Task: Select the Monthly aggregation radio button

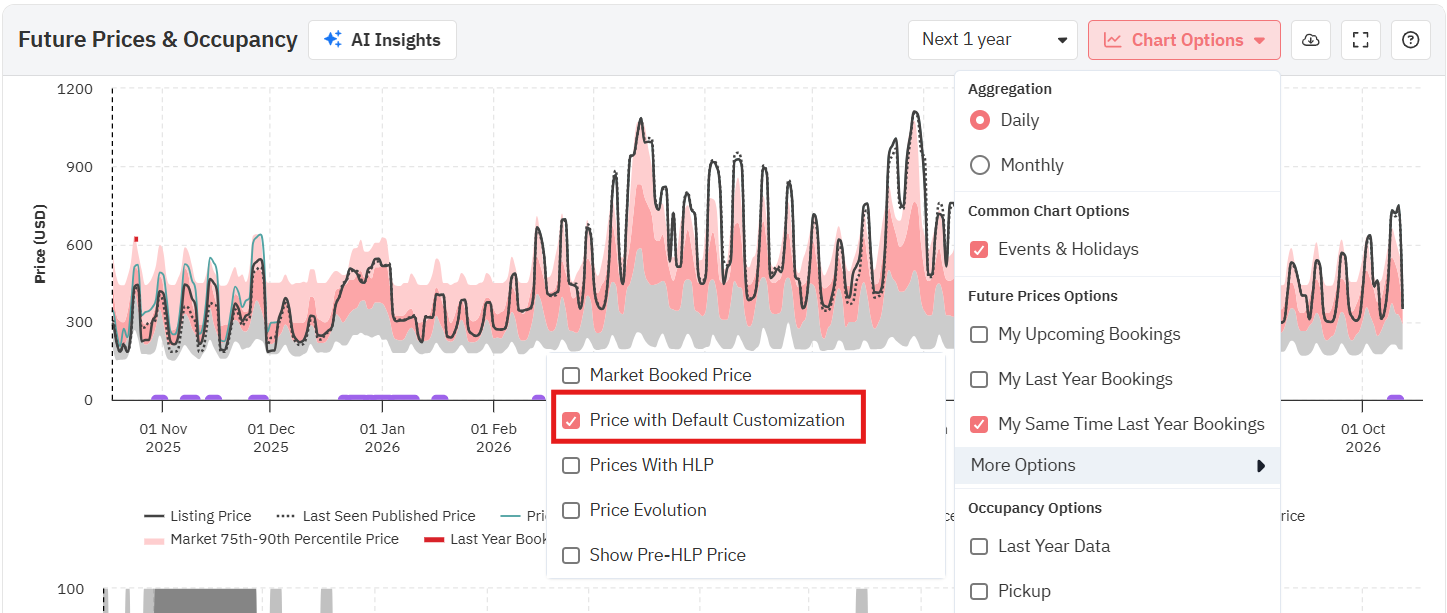Action: (x=980, y=165)
